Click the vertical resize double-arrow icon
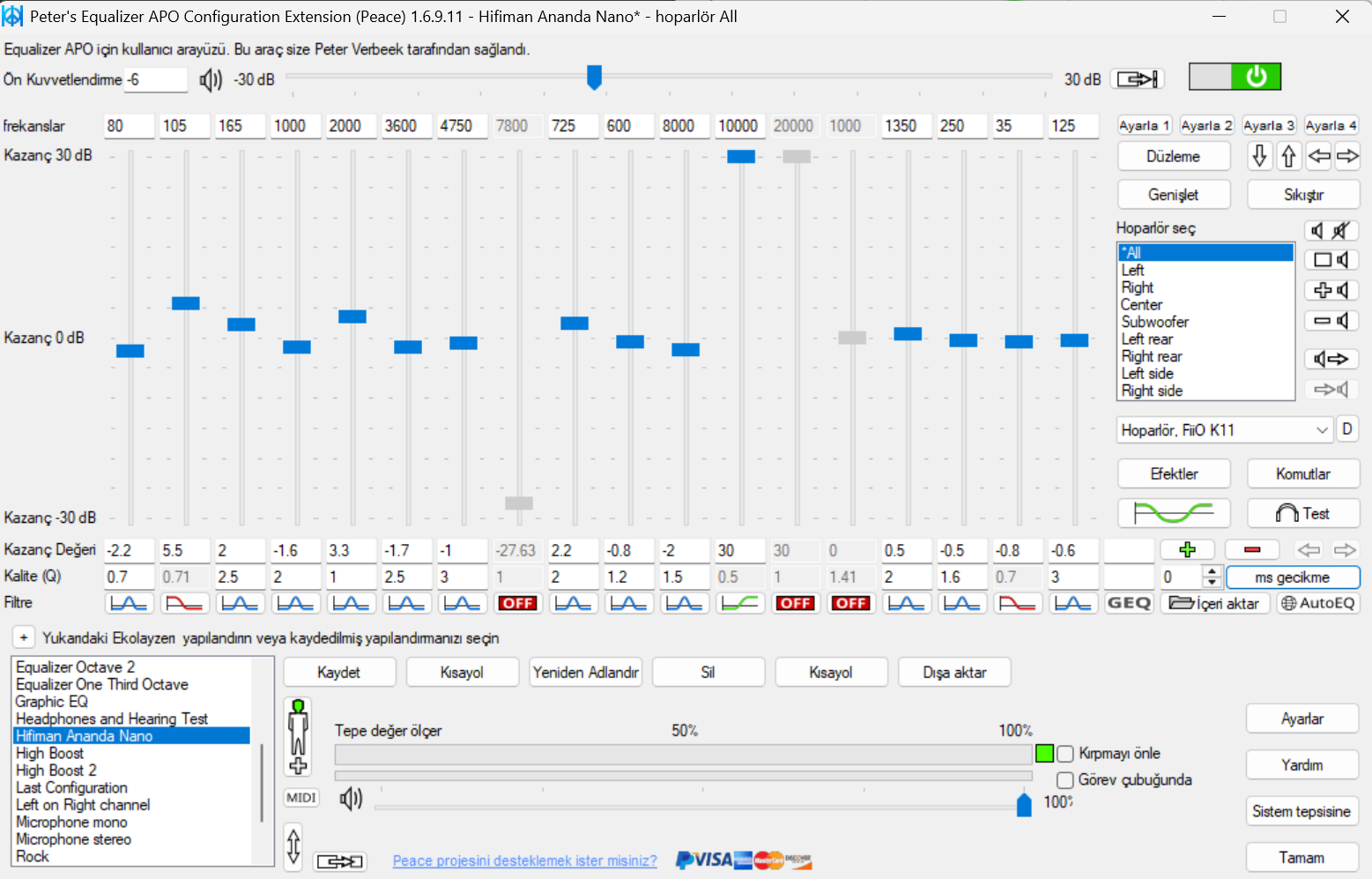This screenshot has width=1372, height=879. point(294,845)
